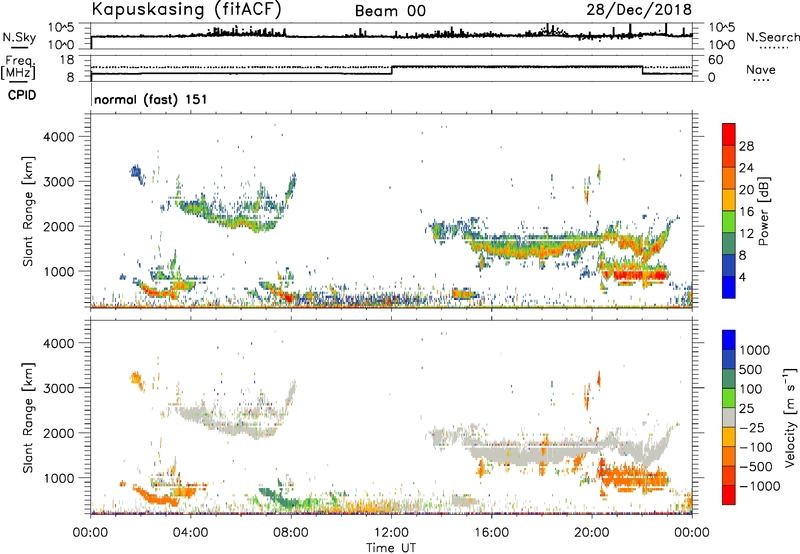Click the red high-power echo near 21:00 UT, 900 km
Image resolution: width=800 pixels, height=554 pixels.
pos(638,275)
